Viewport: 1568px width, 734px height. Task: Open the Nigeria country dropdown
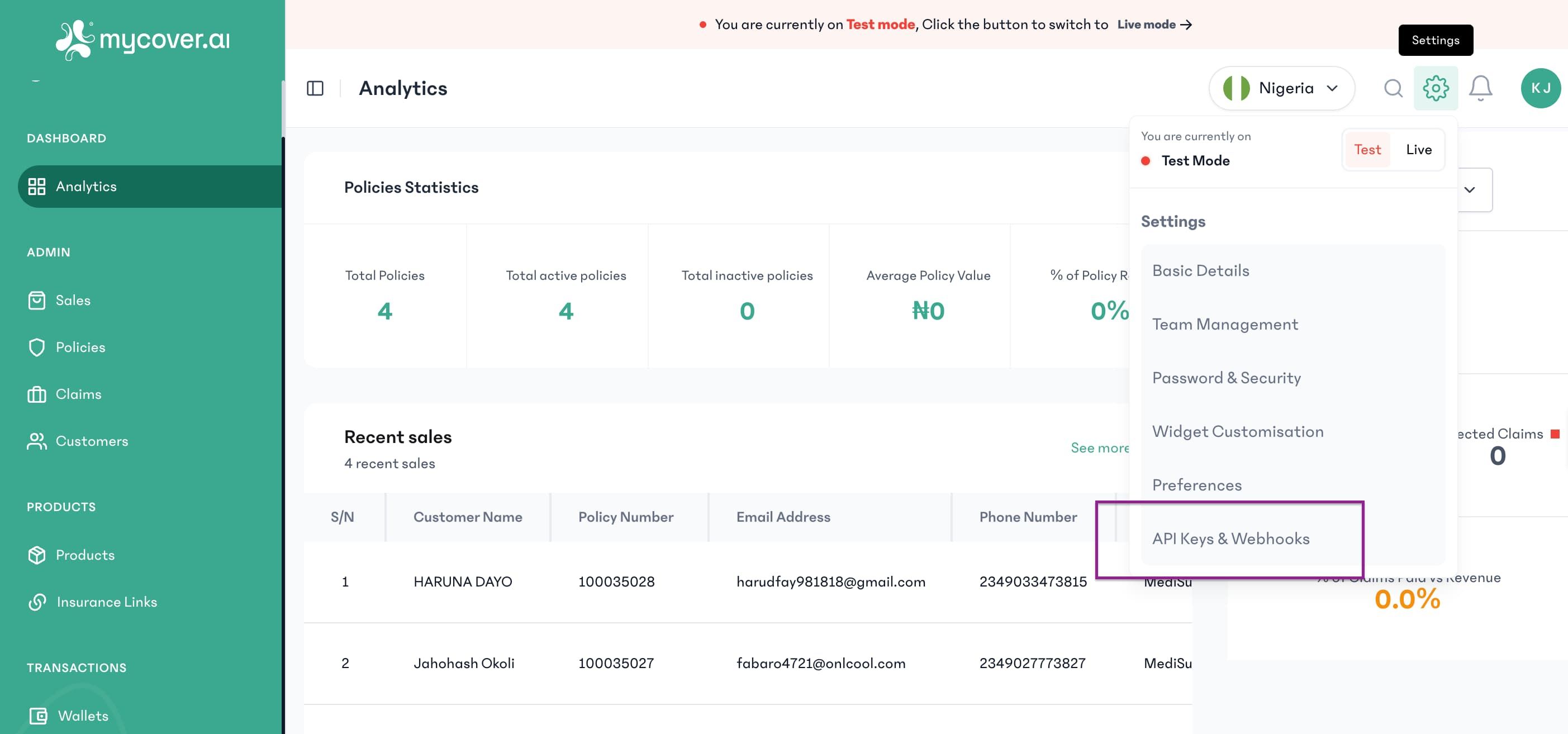pos(1281,88)
